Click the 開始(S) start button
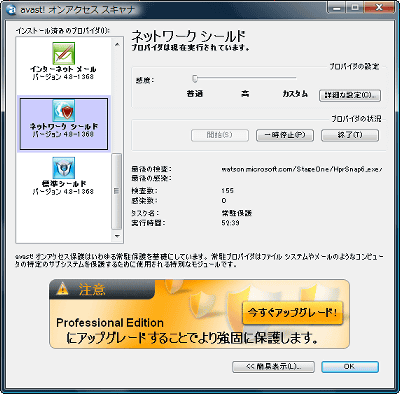This screenshot has width=400, height=394. tap(220, 135)
